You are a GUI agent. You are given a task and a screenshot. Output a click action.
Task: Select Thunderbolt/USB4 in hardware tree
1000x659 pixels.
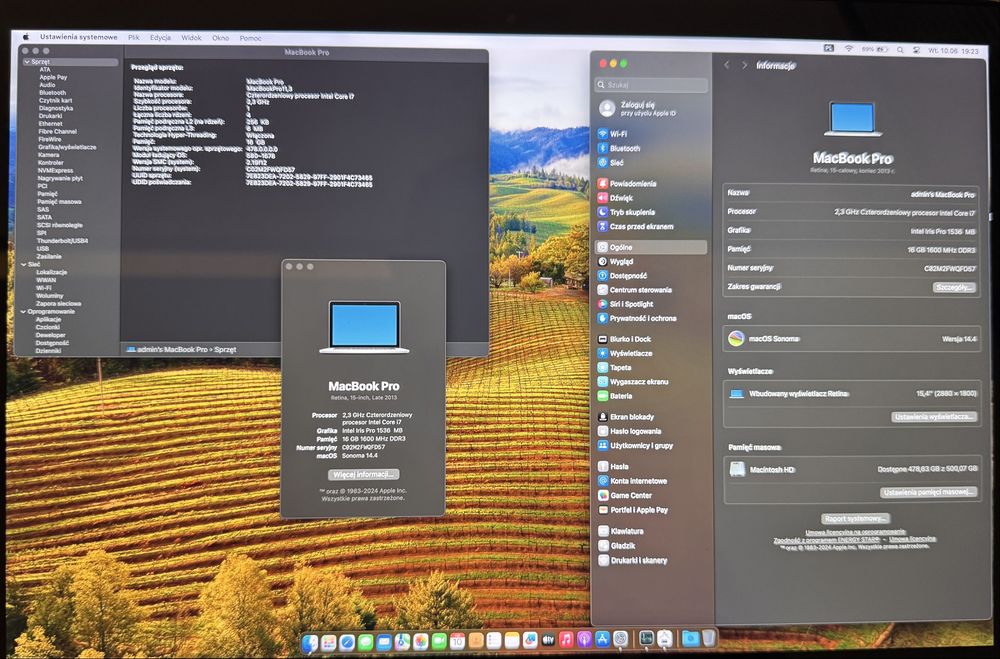pos(62,241)
